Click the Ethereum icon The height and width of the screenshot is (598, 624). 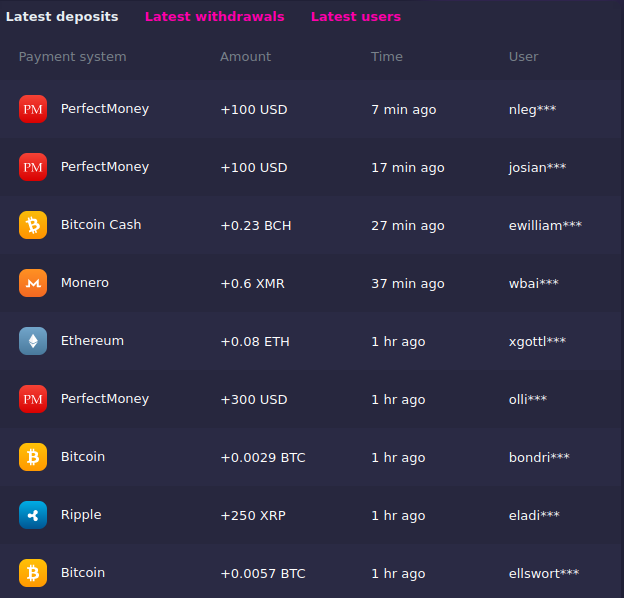33,341
